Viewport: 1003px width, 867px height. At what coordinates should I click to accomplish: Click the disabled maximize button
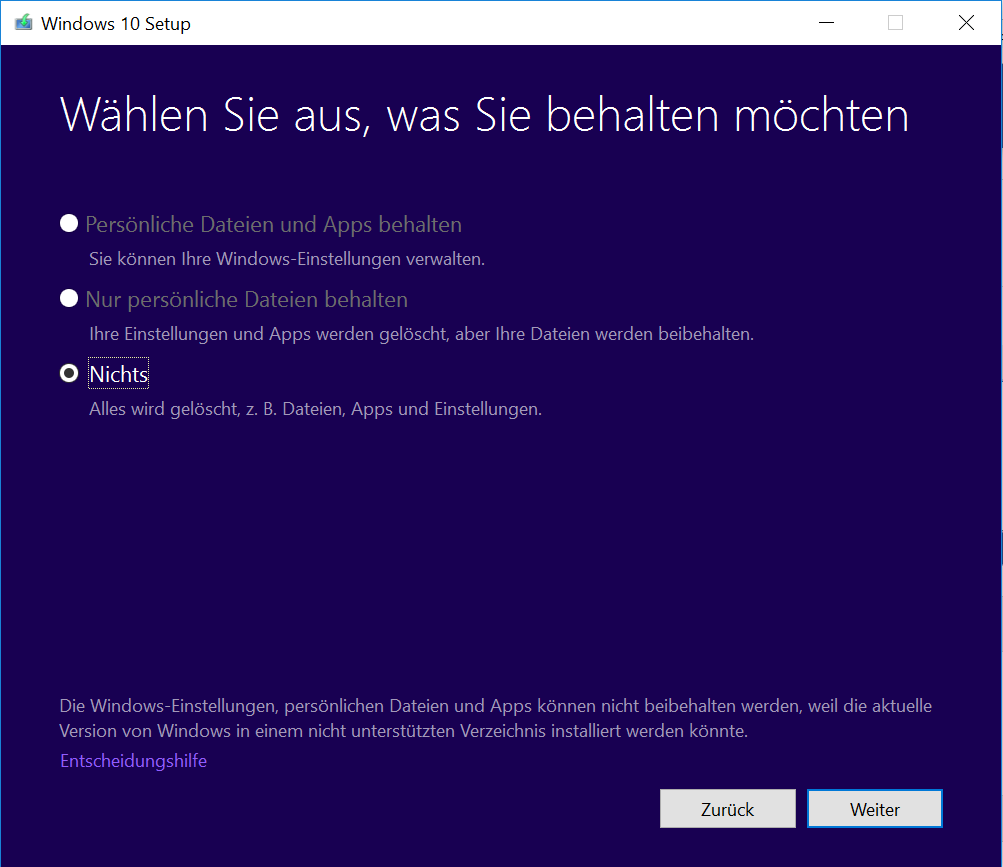point(896,23)
